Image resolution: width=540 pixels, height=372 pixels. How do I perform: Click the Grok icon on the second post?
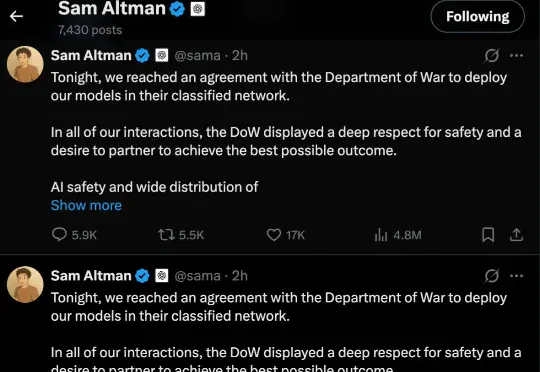[x=491, y=276]
